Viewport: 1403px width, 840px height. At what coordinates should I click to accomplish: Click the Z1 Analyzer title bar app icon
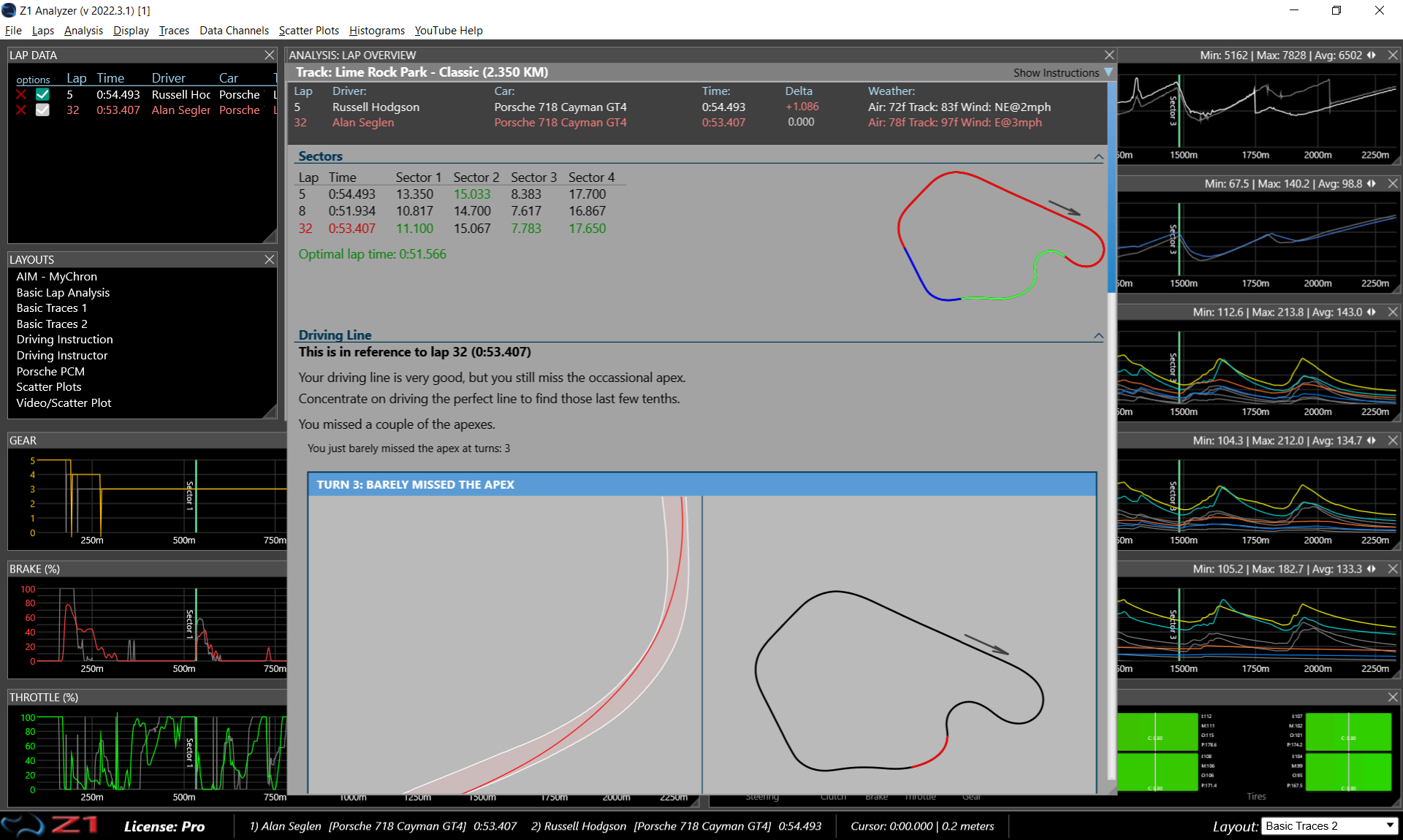pos(9,10)
